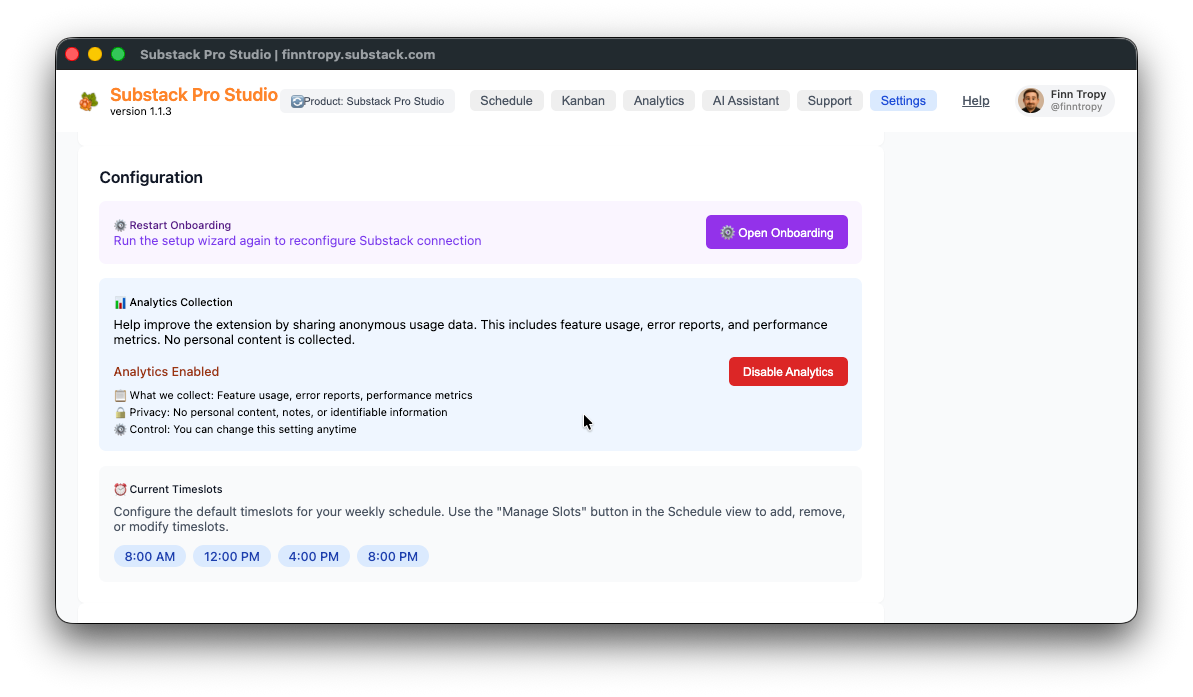Click Finn Tropy's profile avatar
The width and height of the screenshot is (1193, 697).
[x=1031, y=100]
